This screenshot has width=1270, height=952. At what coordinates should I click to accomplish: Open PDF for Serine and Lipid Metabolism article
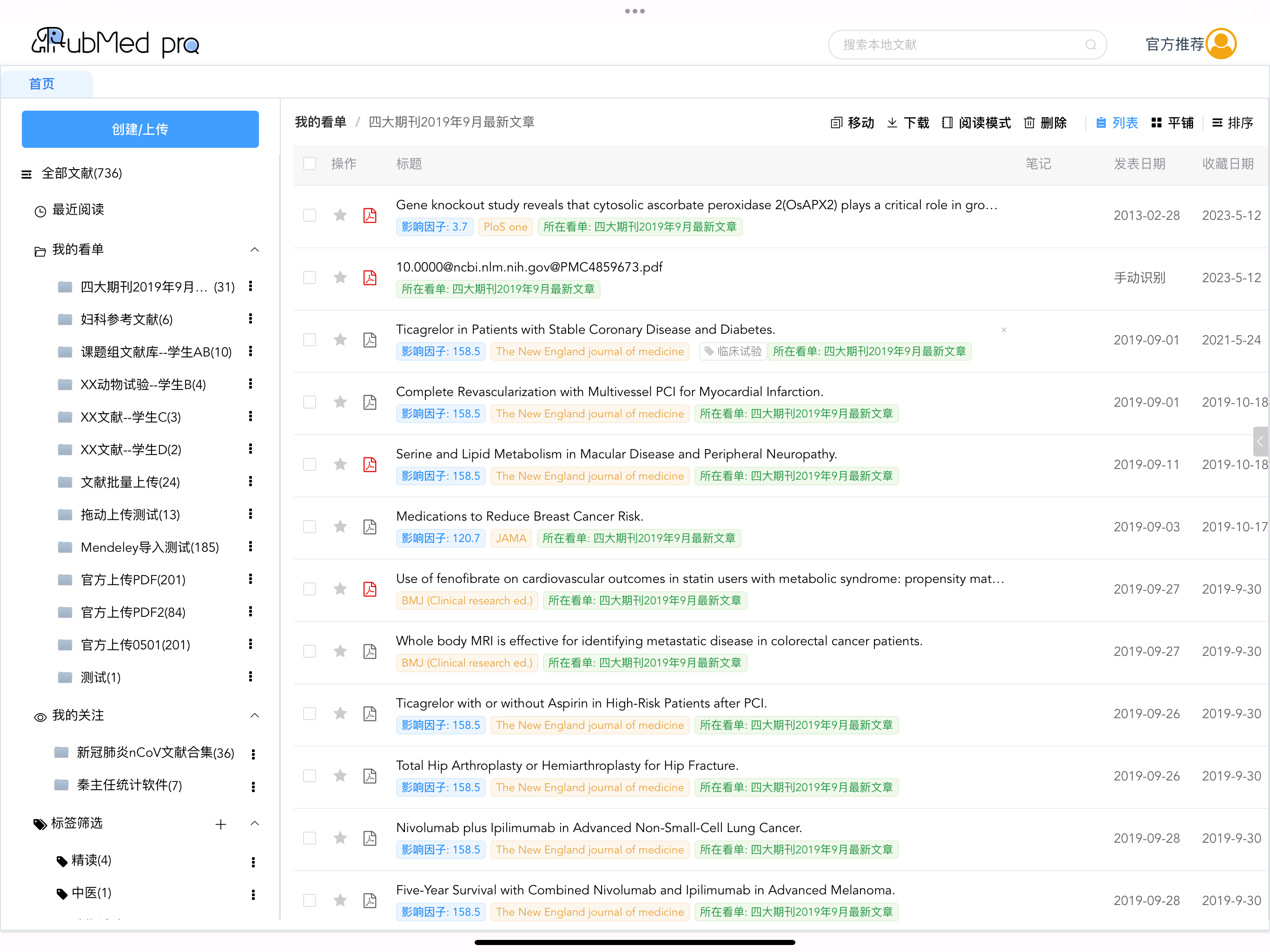[x=370, y=464]
